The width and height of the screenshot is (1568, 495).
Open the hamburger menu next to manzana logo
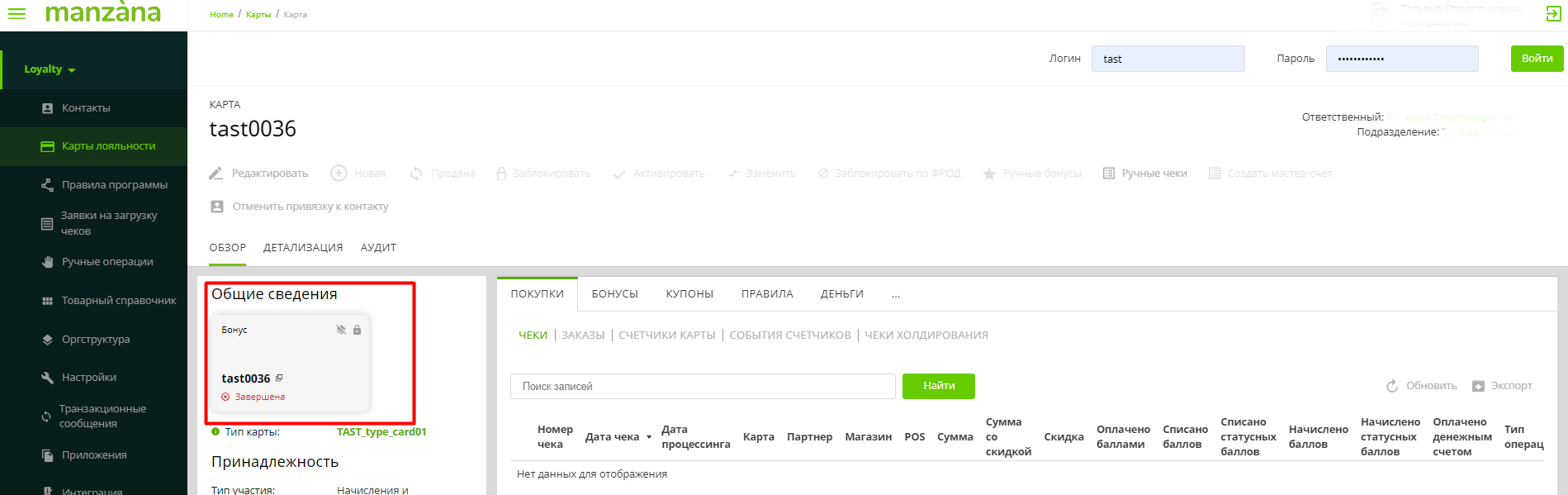tap(17, 14)
